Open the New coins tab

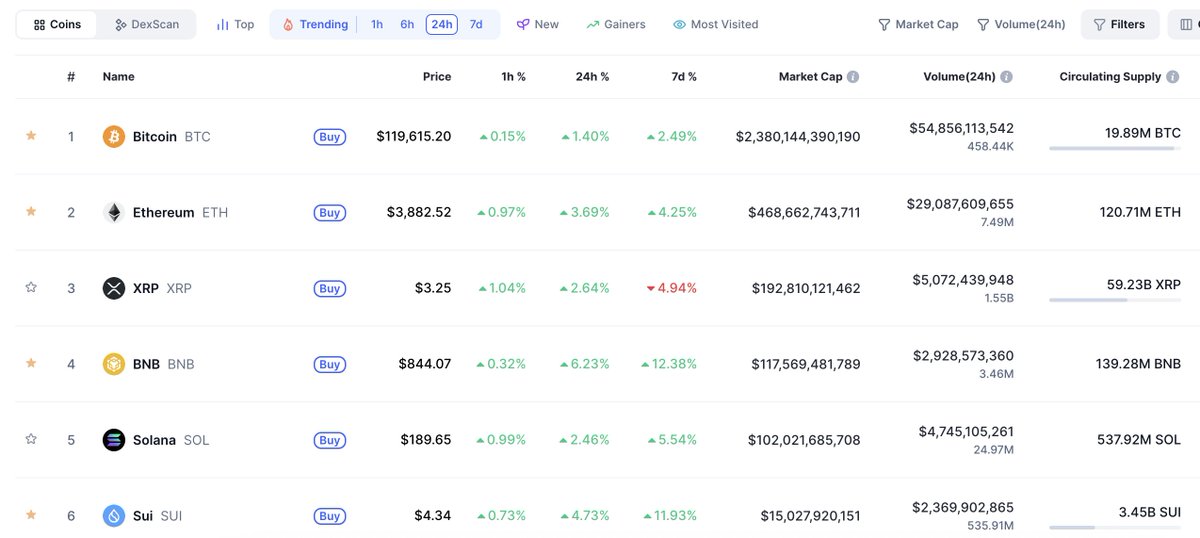[538, 24]
